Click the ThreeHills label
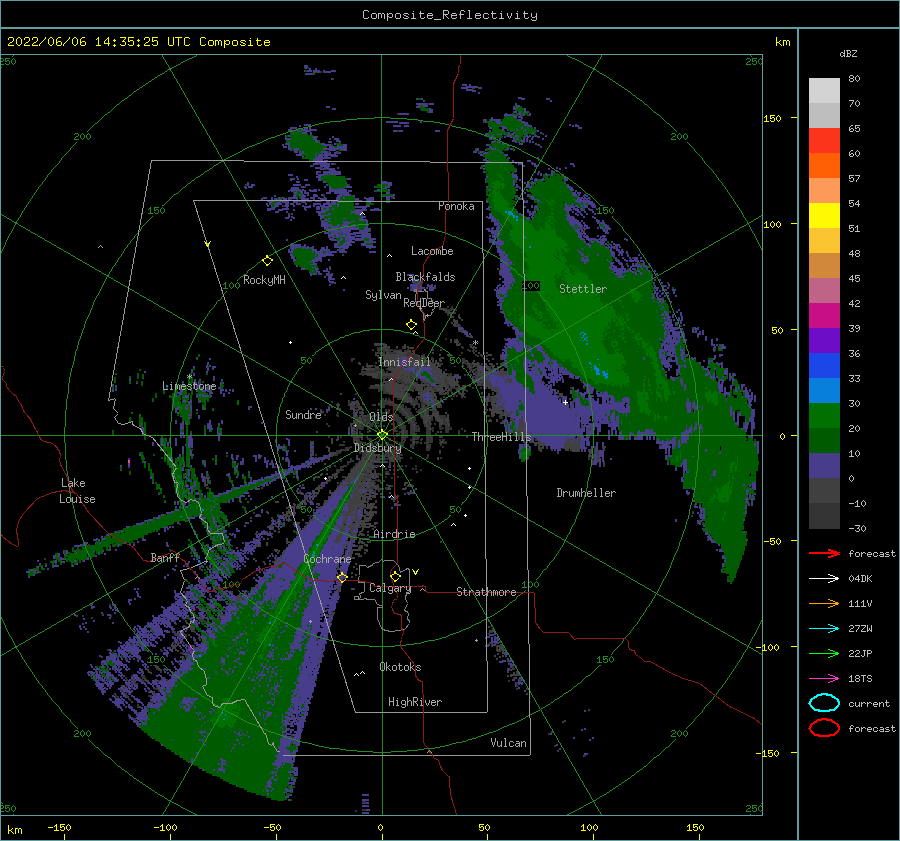Image resolution: width=900 pixels, height=841 pixels. [x=502, y=437]
